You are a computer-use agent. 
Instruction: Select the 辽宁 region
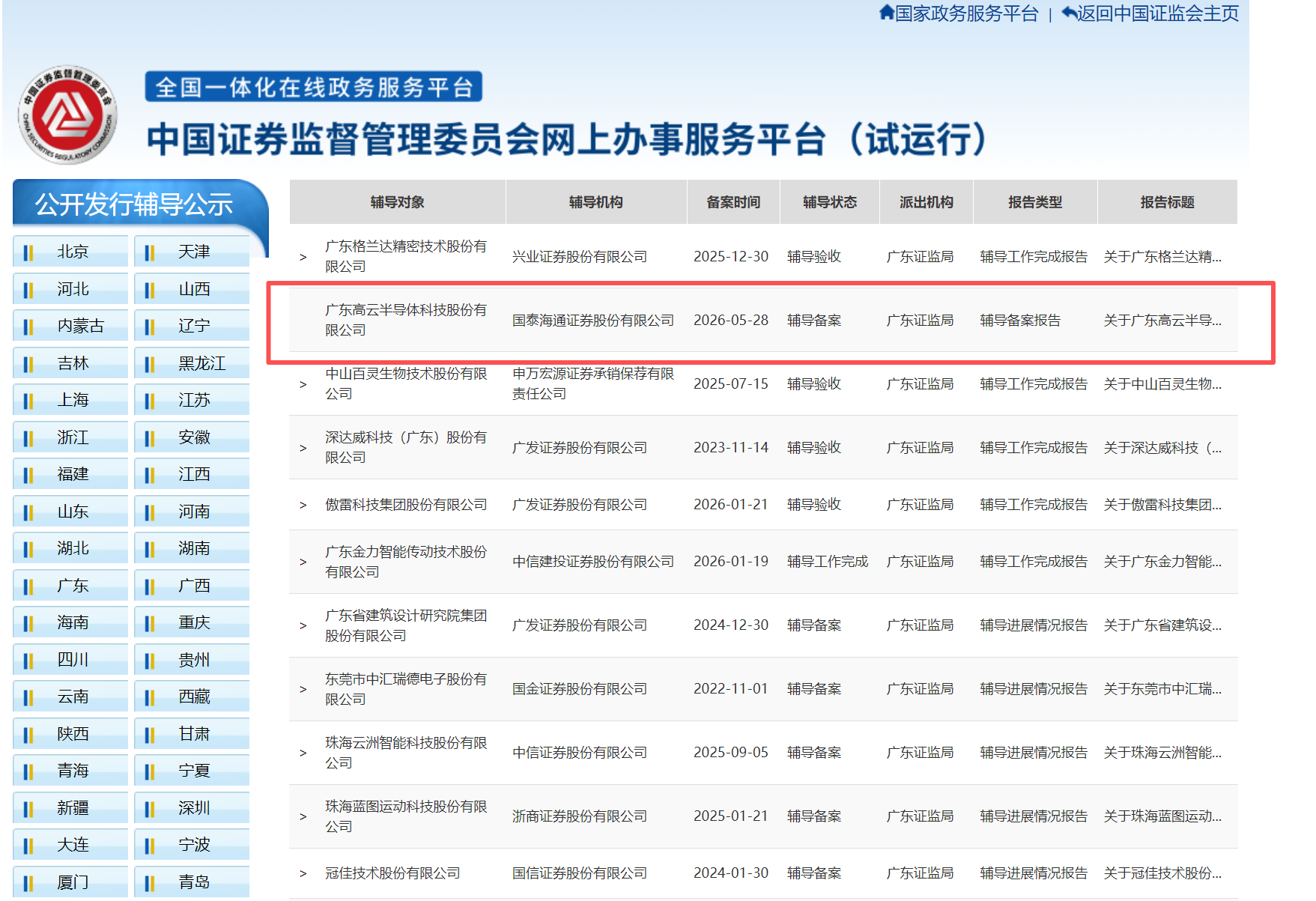[x=192, y=326]
